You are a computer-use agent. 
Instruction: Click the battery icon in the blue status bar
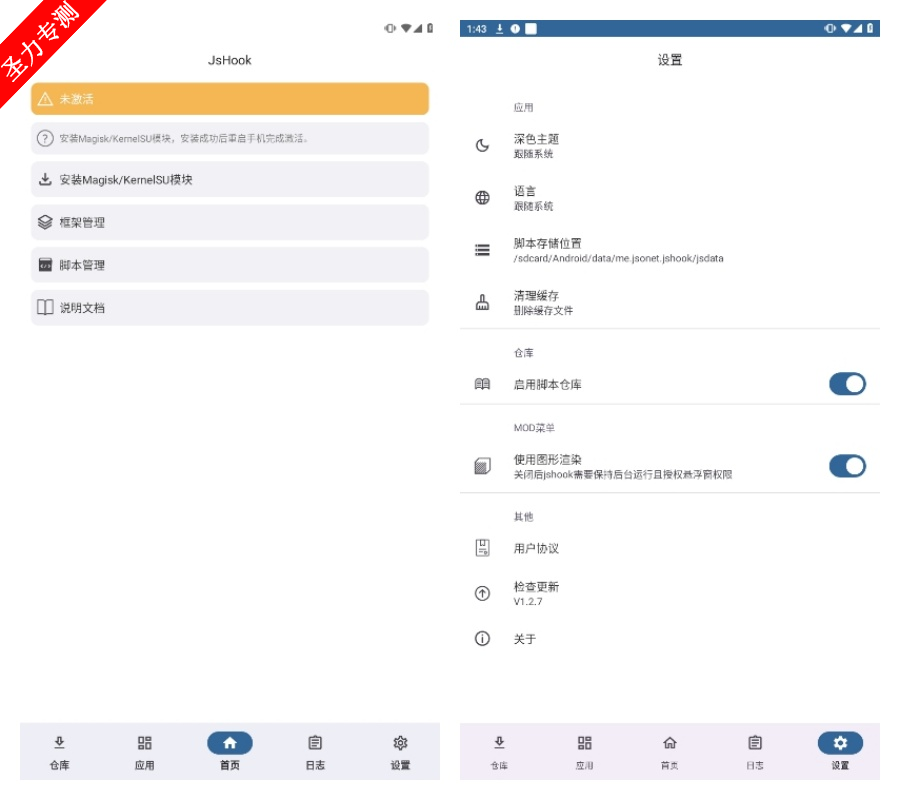[x=870, y=28]
